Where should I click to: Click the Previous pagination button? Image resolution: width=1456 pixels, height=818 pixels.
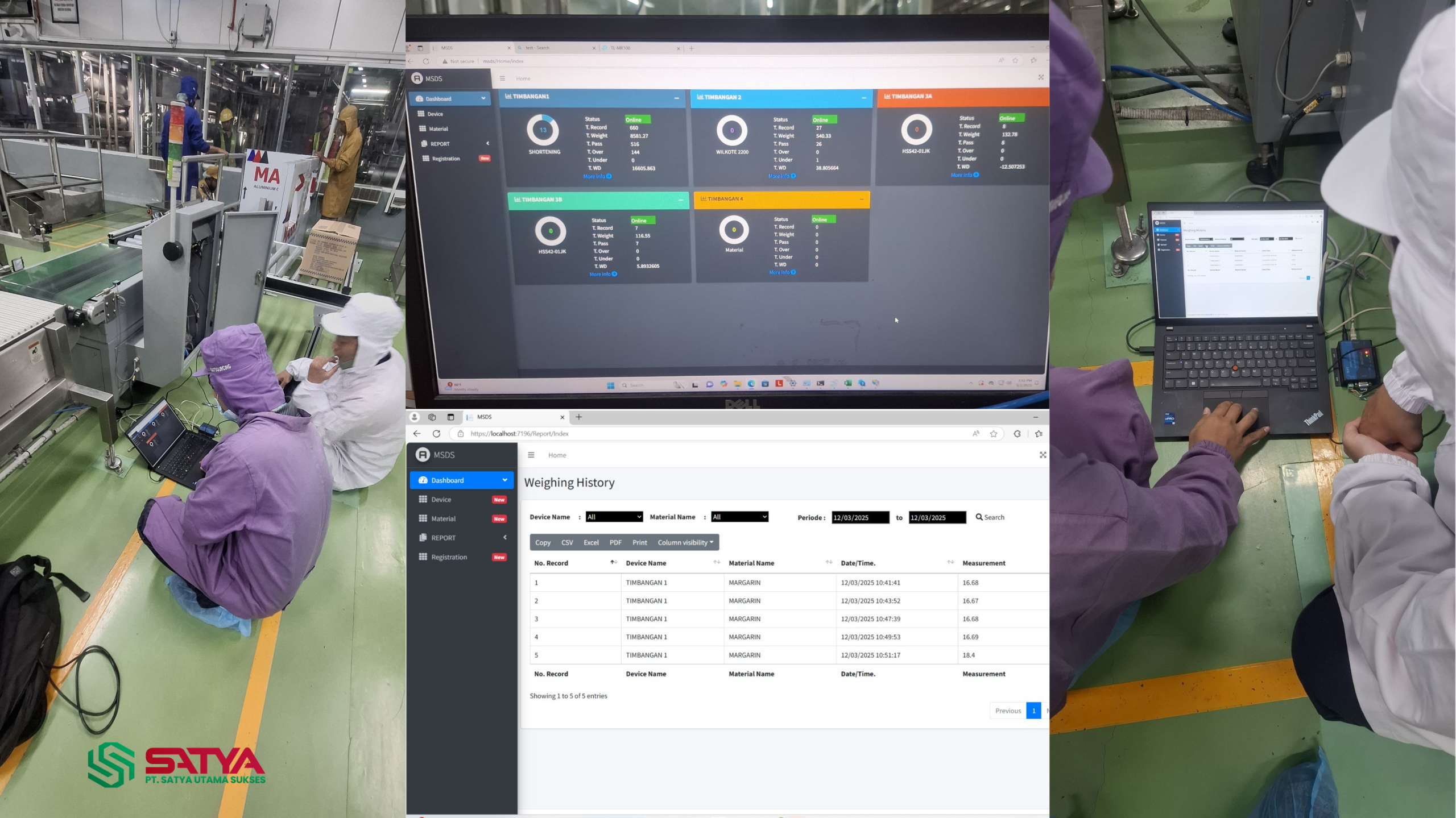pos(1008,711)
